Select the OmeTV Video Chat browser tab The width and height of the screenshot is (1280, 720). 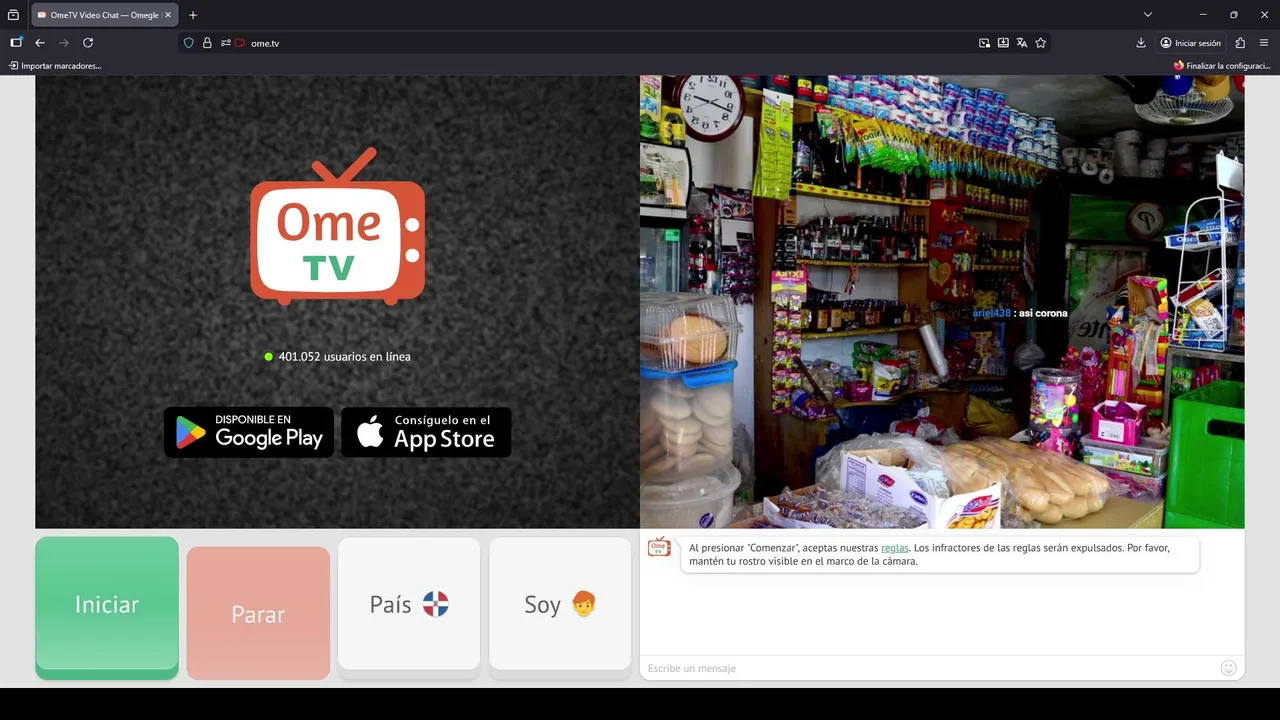click(105, 15)
